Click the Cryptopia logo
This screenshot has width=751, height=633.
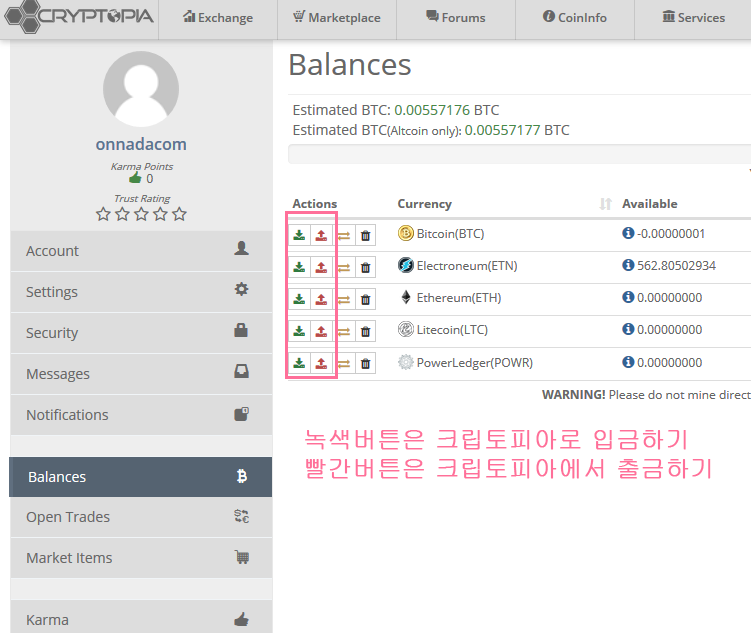point(78,17)
